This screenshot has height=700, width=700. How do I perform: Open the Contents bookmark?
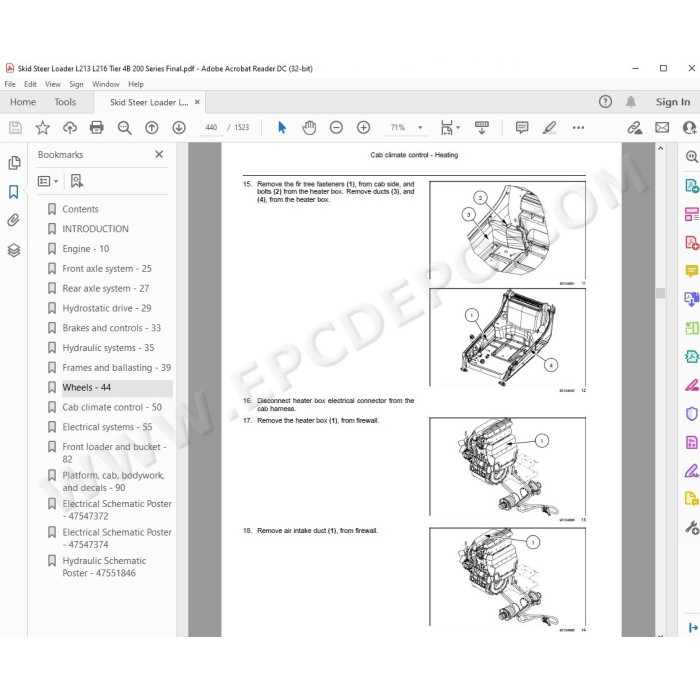(80, 209)
